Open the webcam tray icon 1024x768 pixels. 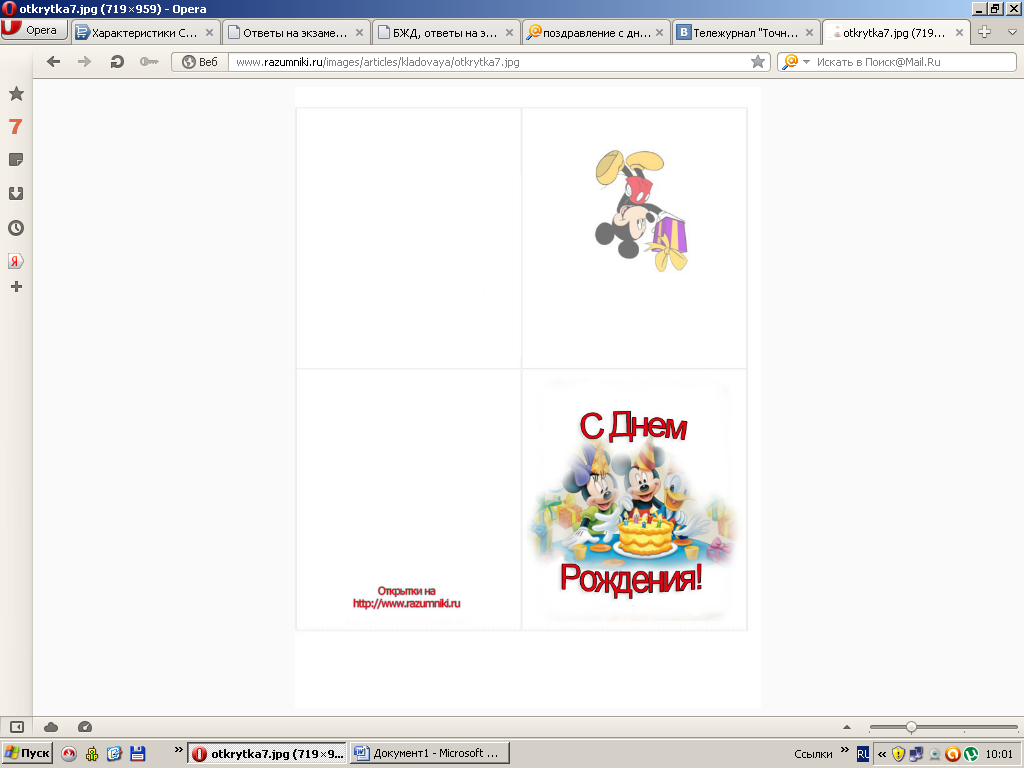tap(935, 754)
